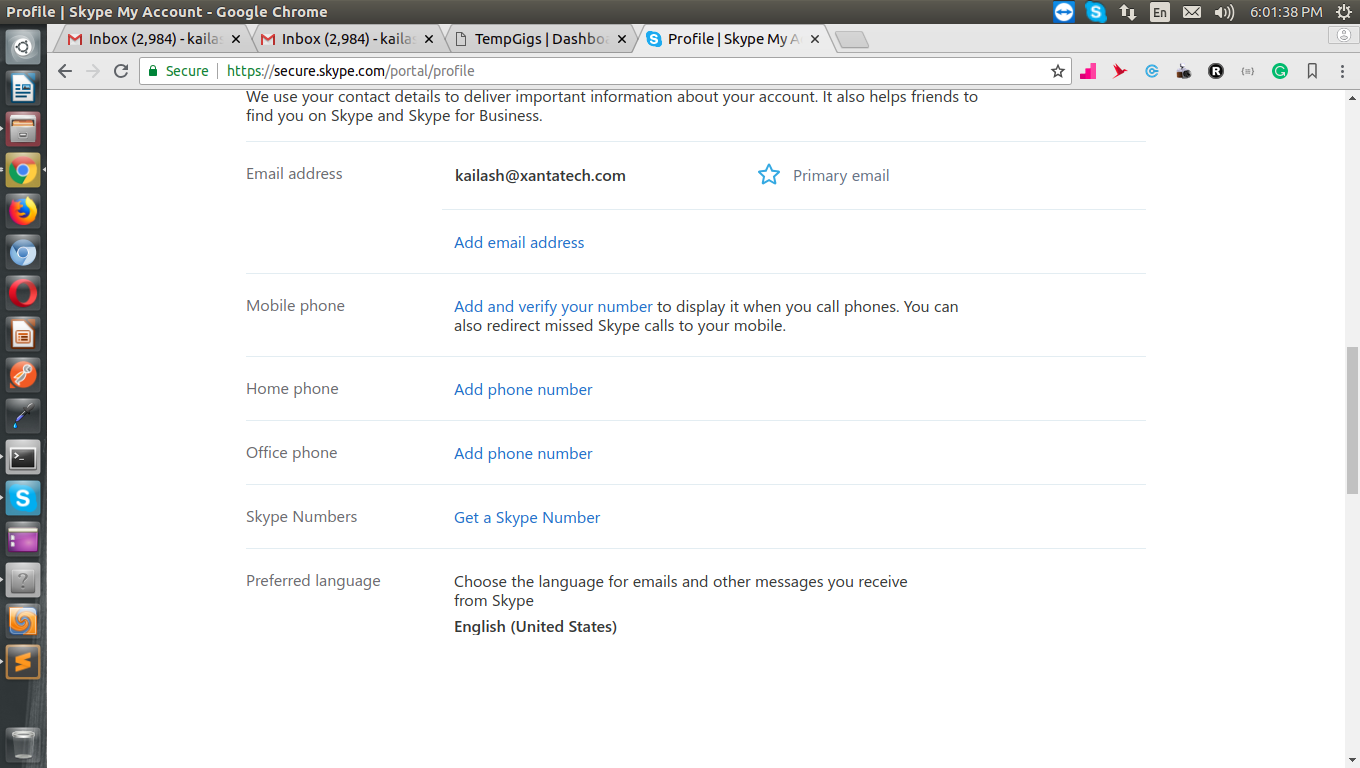Open the volume indicator in the top panel
Screen dimensions: 1360x768
(x=1224, y=12)
